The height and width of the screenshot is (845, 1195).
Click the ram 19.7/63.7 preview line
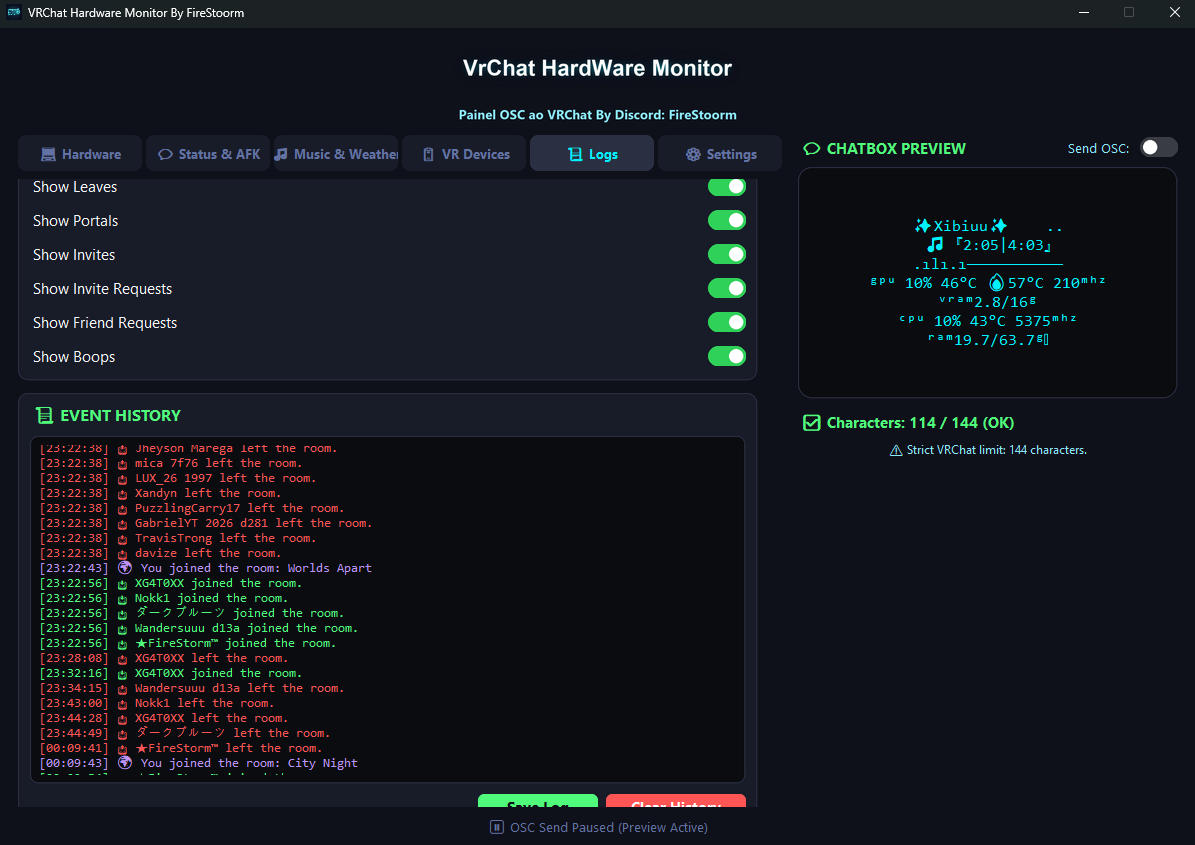click(x=988, y=340)
